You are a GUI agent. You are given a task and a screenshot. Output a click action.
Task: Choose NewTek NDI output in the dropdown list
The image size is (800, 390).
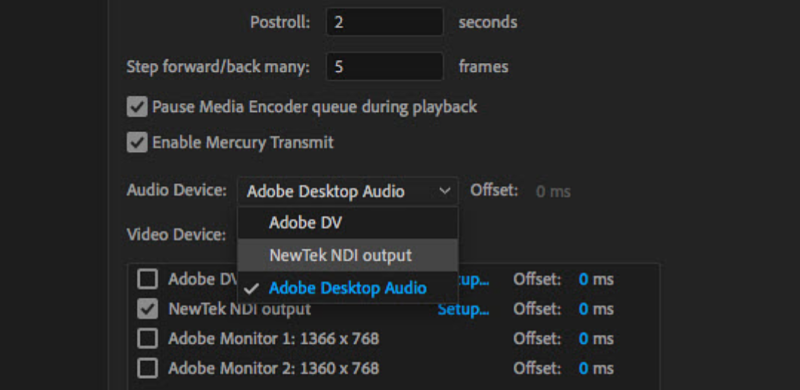point(347,255)
